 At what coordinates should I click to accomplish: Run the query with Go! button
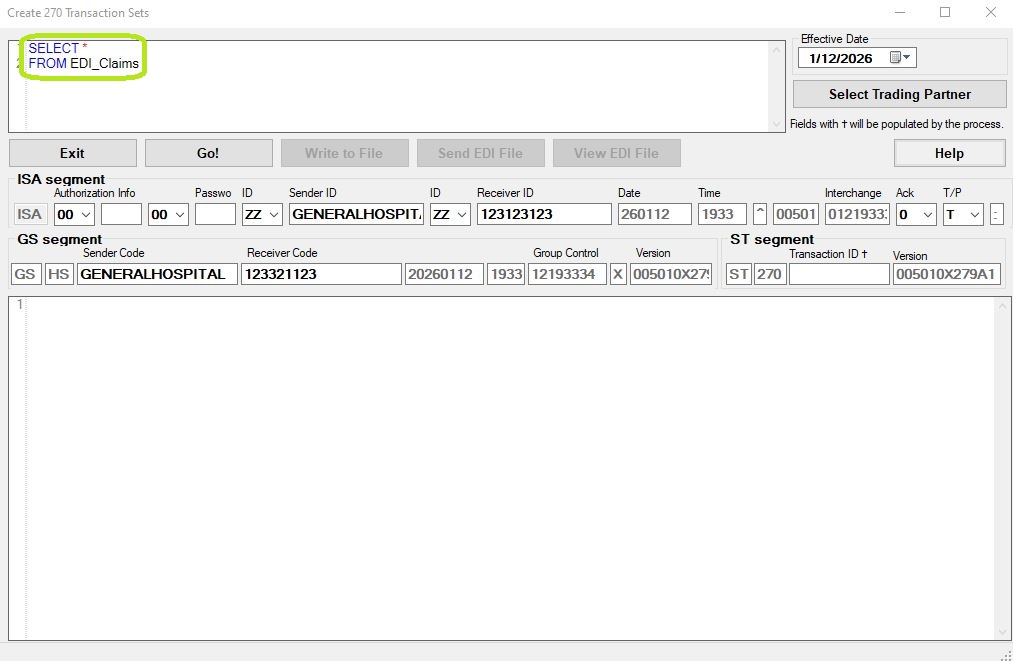pos(208,153)
